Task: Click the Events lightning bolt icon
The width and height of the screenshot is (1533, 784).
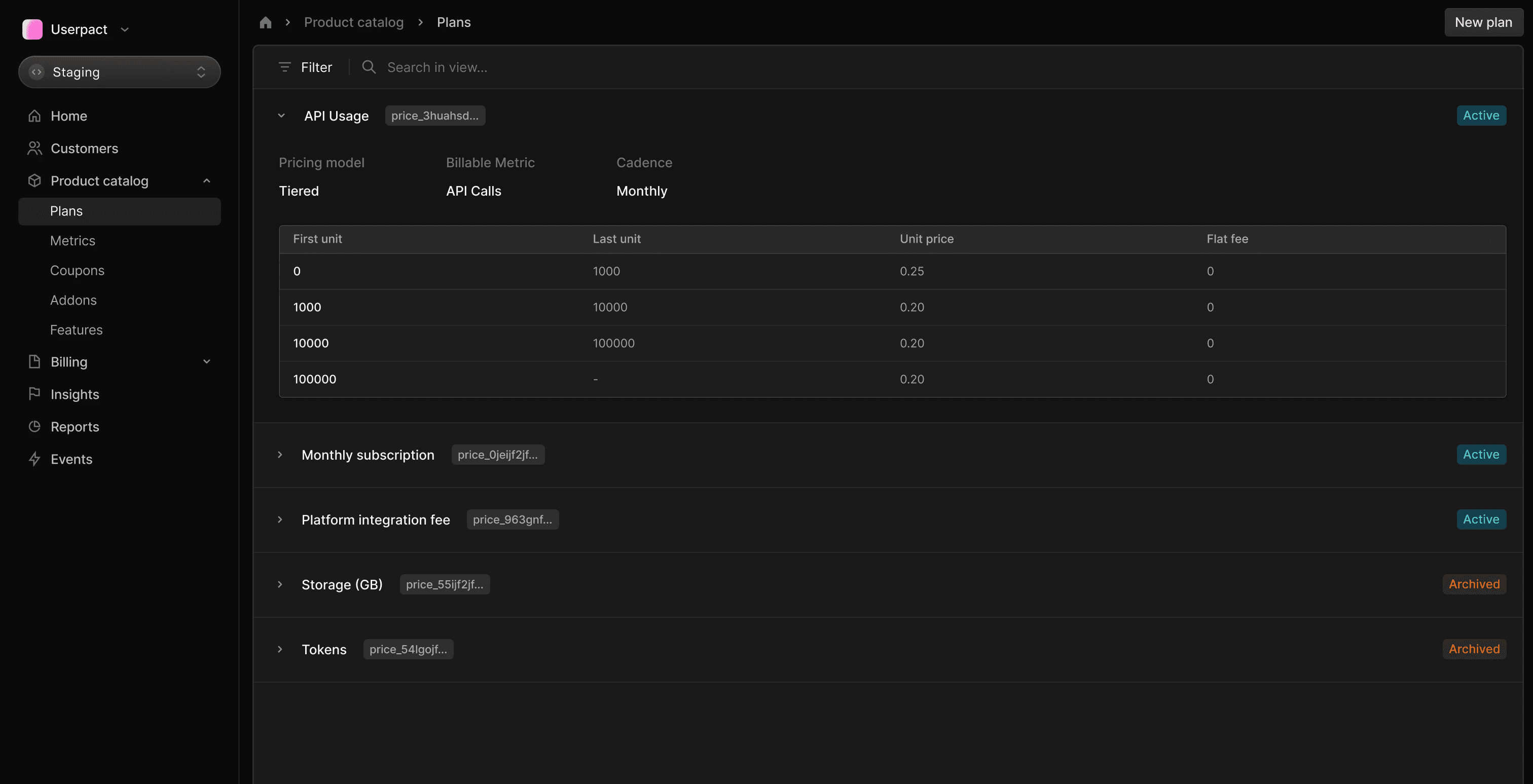Action: coord(34,459)
